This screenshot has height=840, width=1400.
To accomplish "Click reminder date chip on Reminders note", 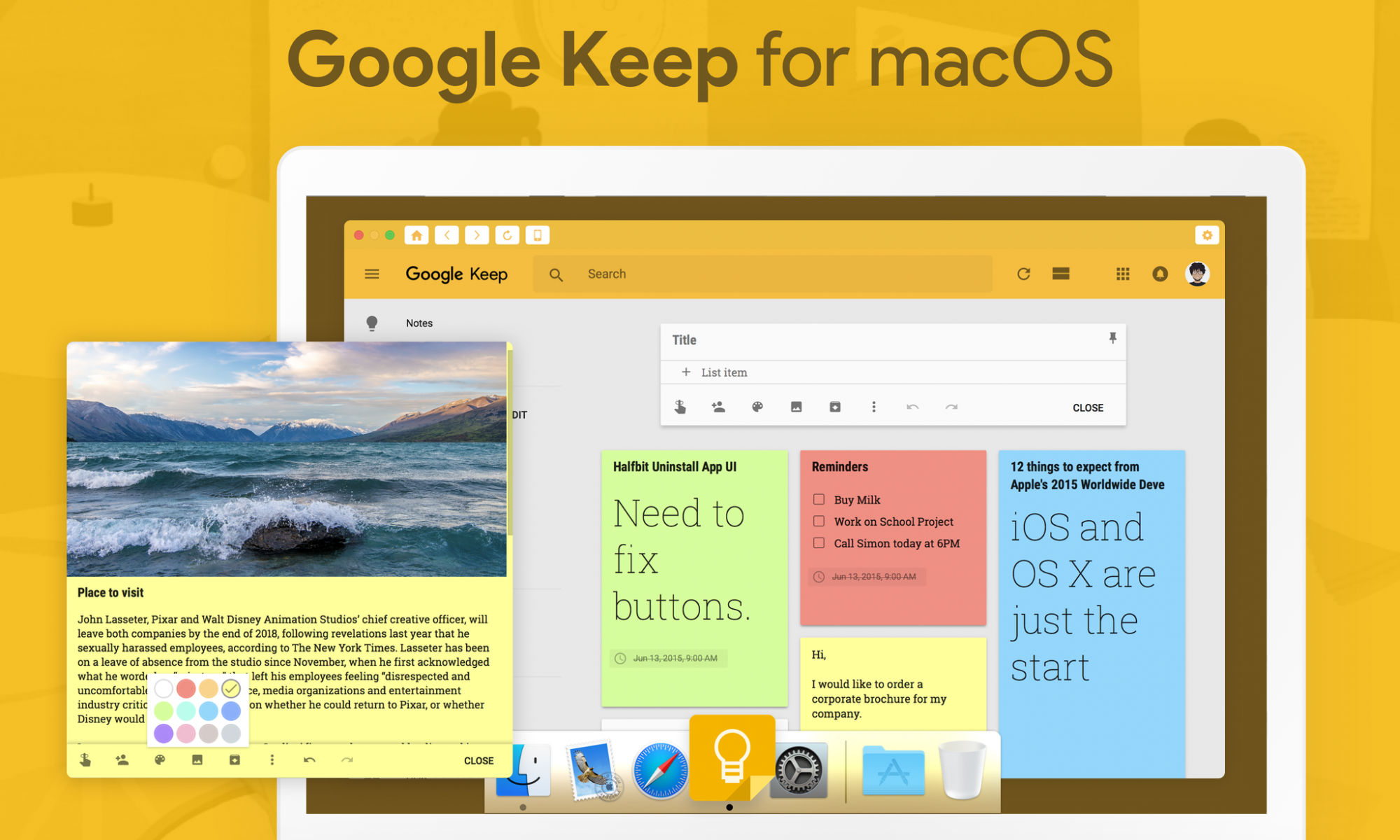I will coord(867,577).
